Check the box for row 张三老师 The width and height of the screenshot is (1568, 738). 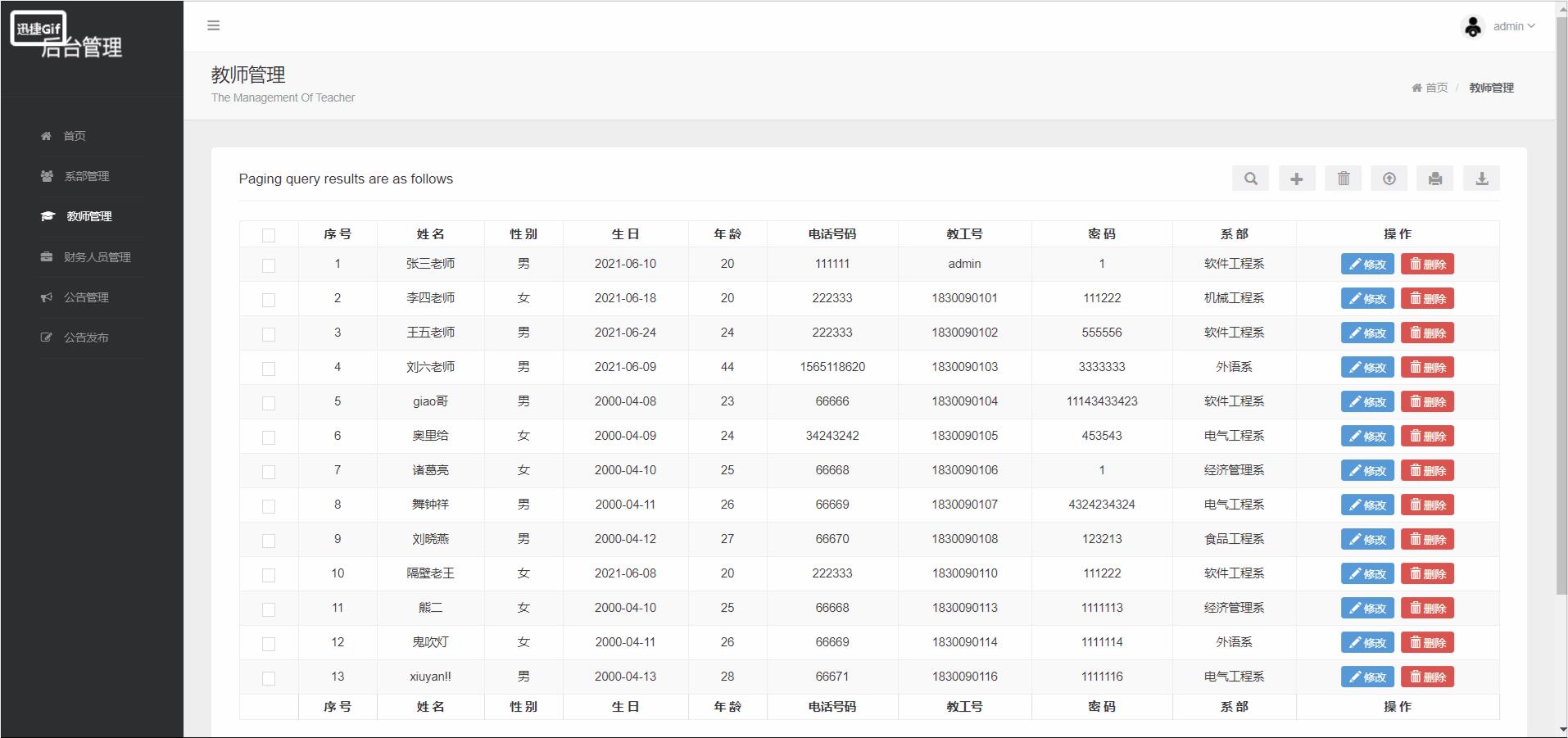coord(269,265)
